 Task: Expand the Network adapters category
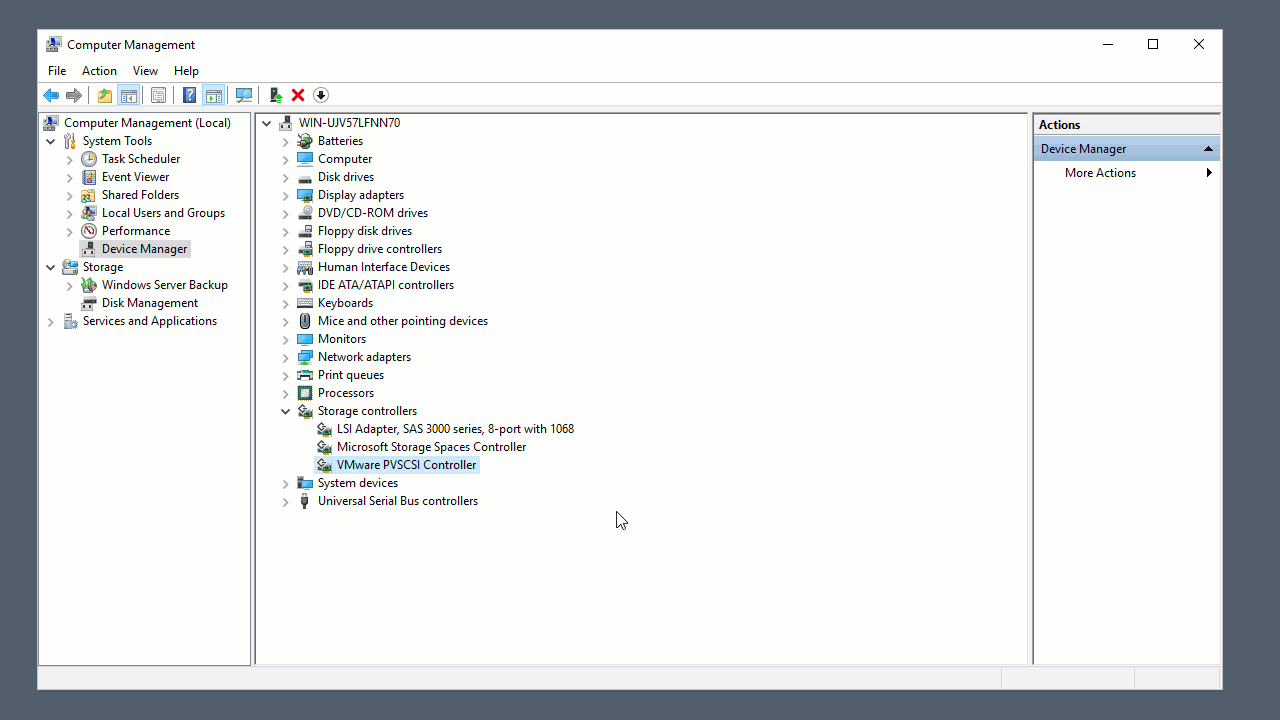pyautogui.click(x=286, y=357)
